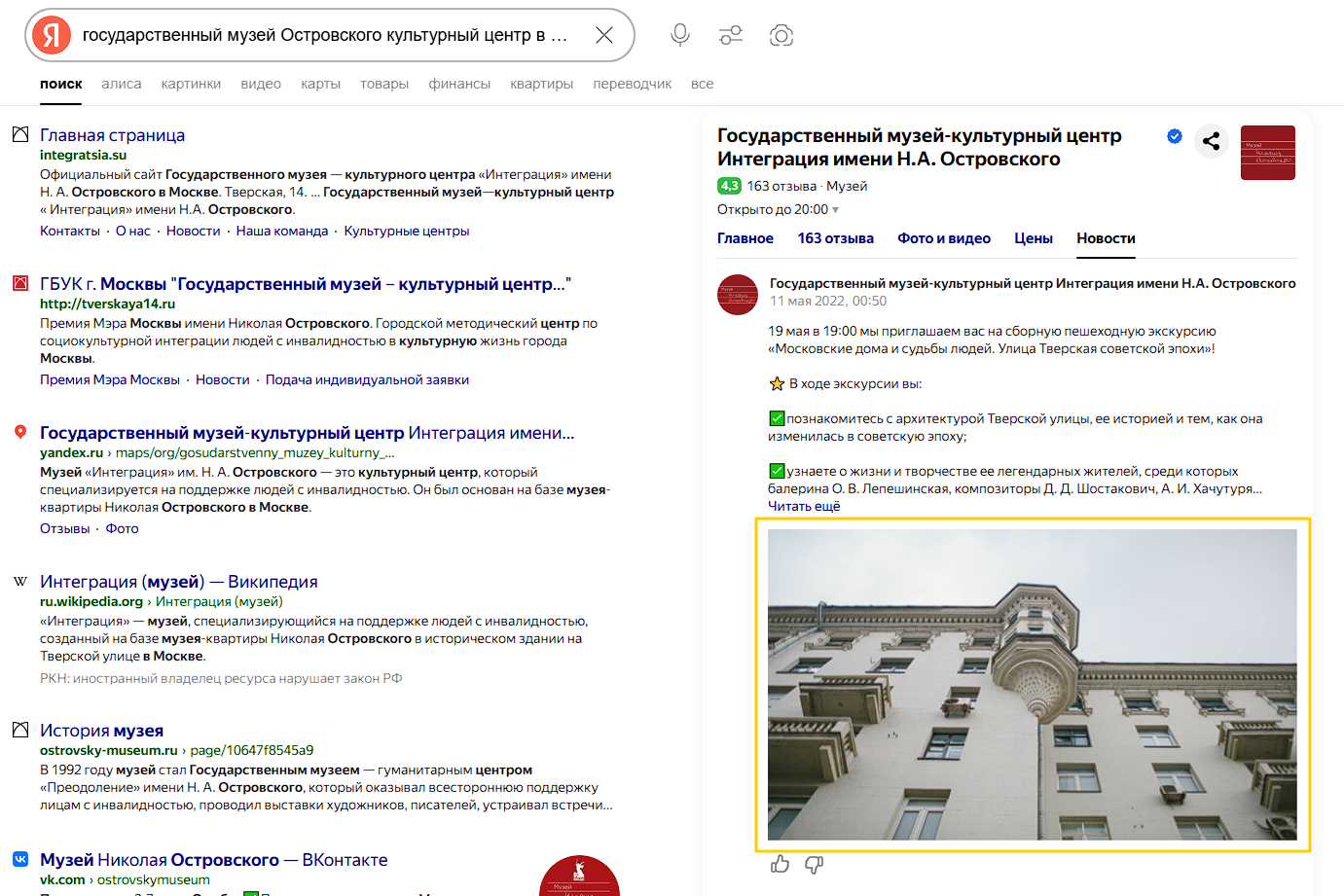Open 'все' services menu

click(x=702, y=84)
